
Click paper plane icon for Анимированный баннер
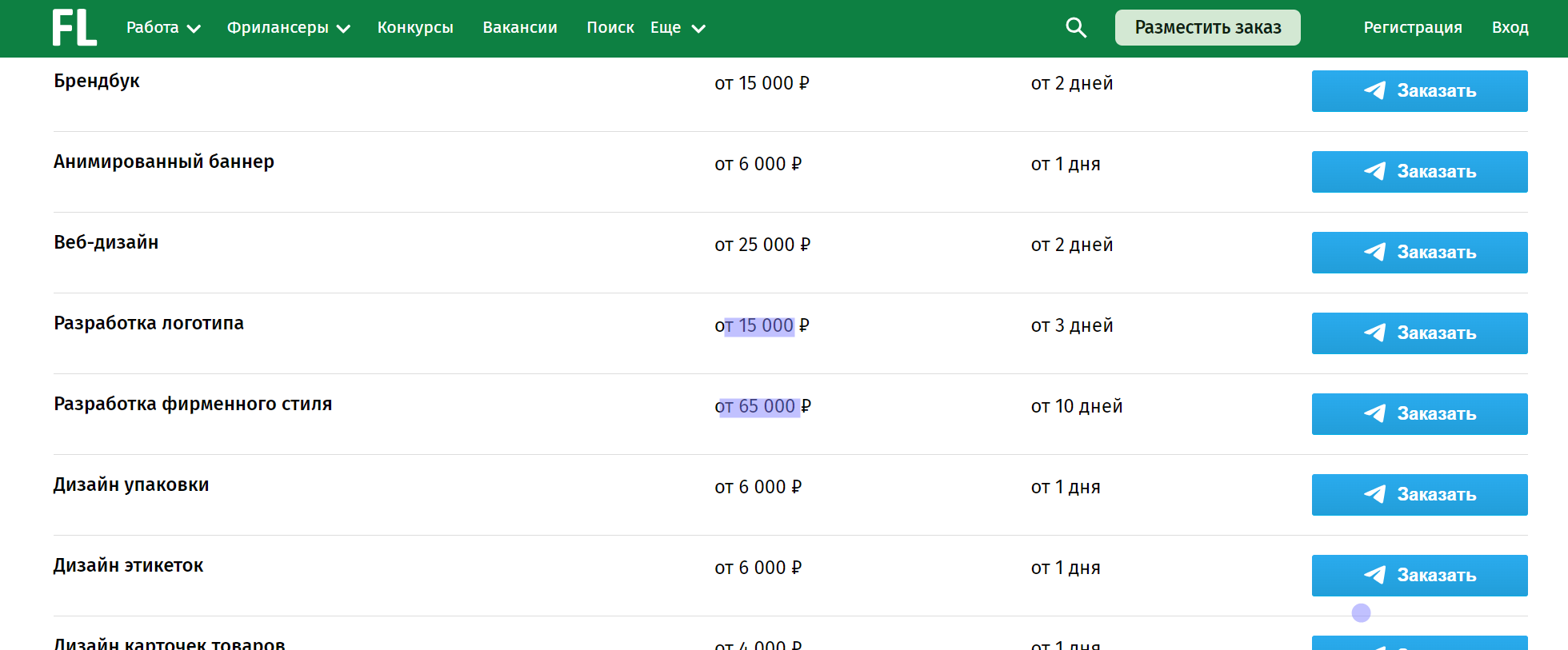(x=1374, y=171)
